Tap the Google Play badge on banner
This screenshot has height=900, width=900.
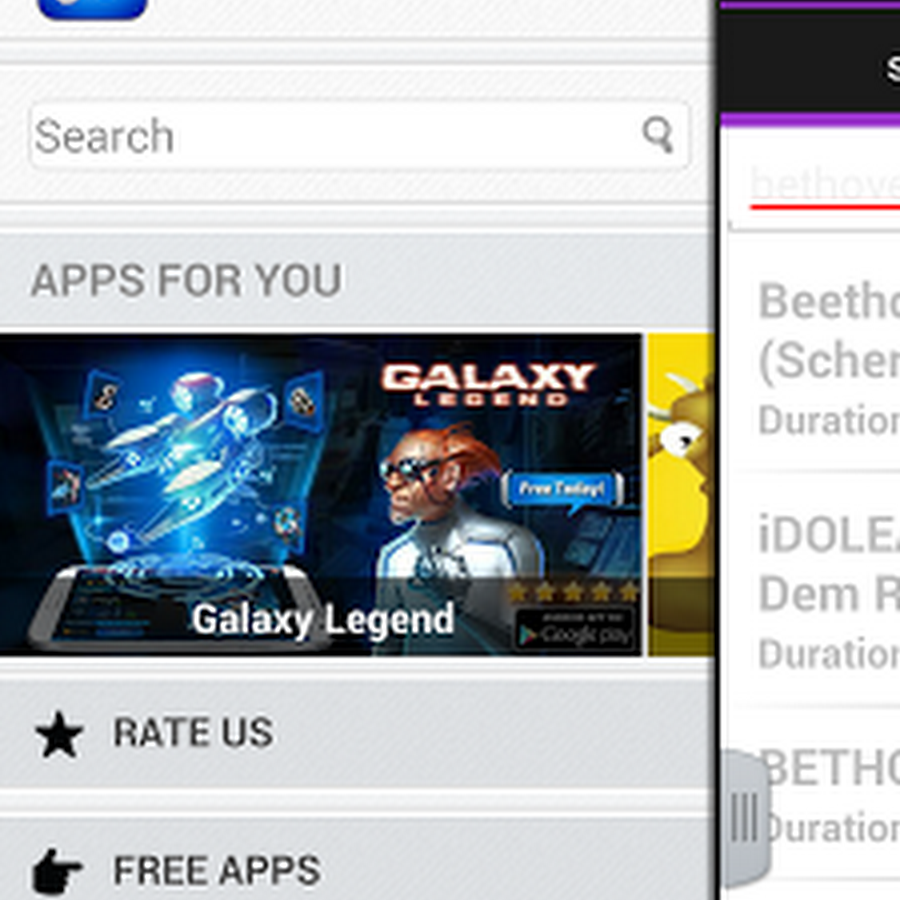point(574,629)
